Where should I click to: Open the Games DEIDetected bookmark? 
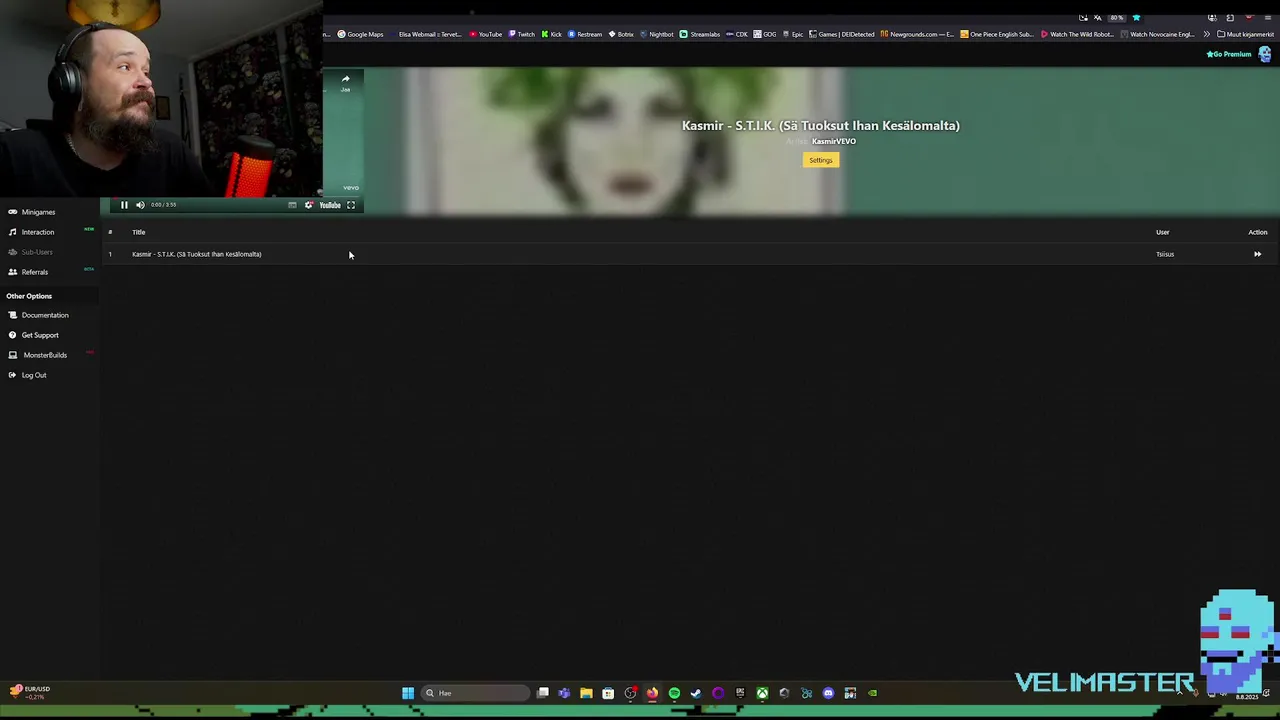[842, 34]
